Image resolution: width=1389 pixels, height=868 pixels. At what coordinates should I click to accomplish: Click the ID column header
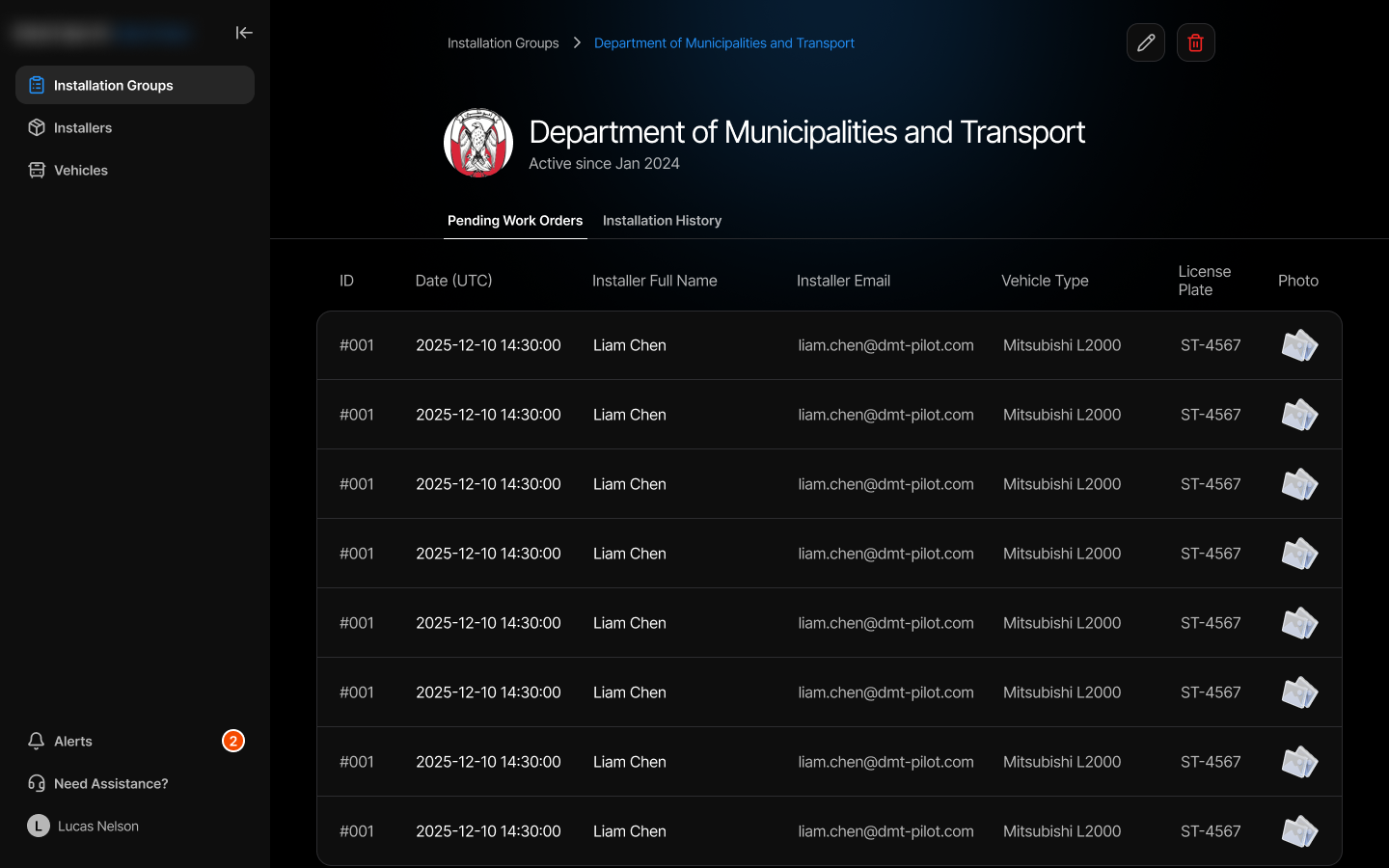tap(346, 281)
